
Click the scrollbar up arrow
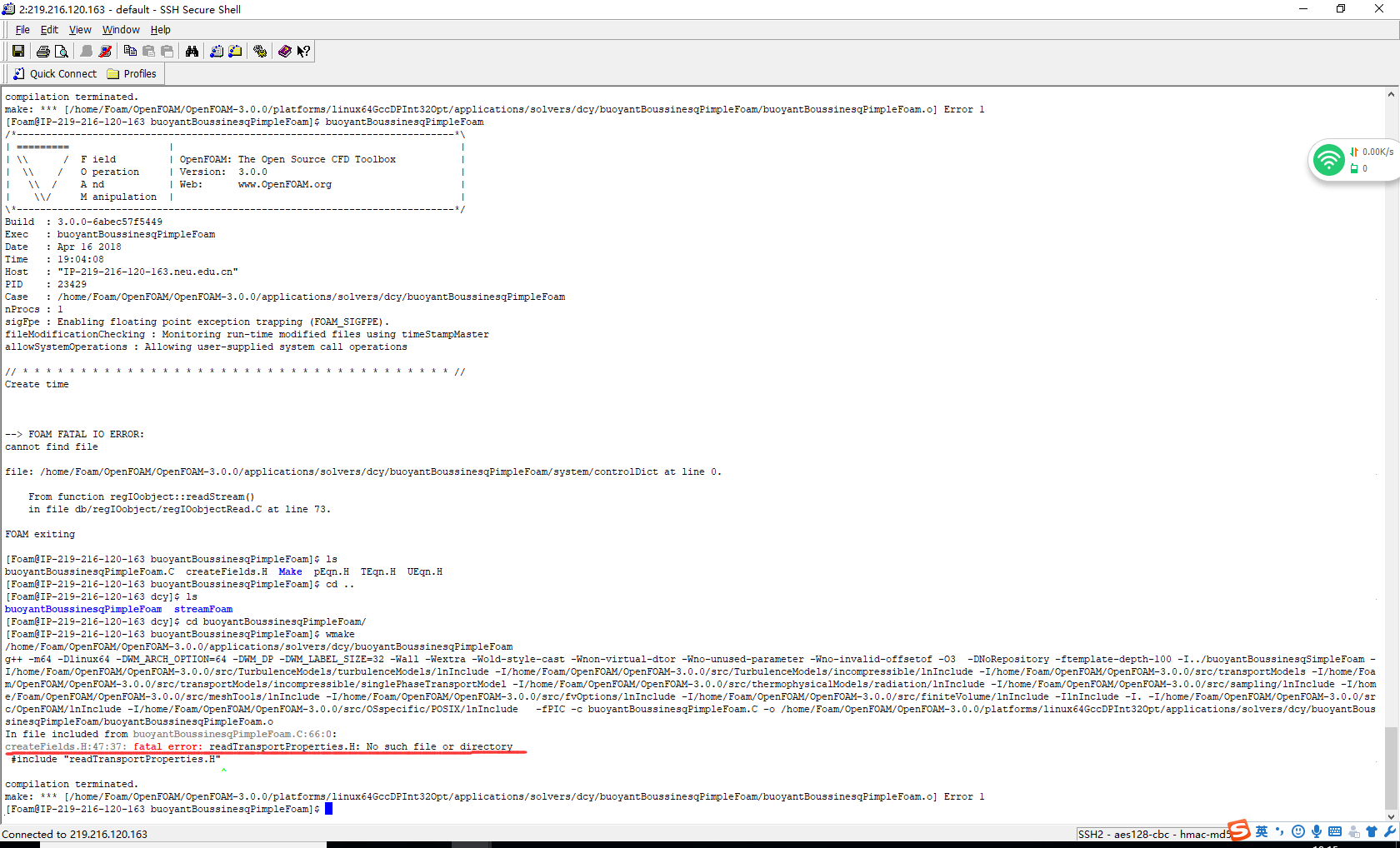click(x=1391, y=95)
